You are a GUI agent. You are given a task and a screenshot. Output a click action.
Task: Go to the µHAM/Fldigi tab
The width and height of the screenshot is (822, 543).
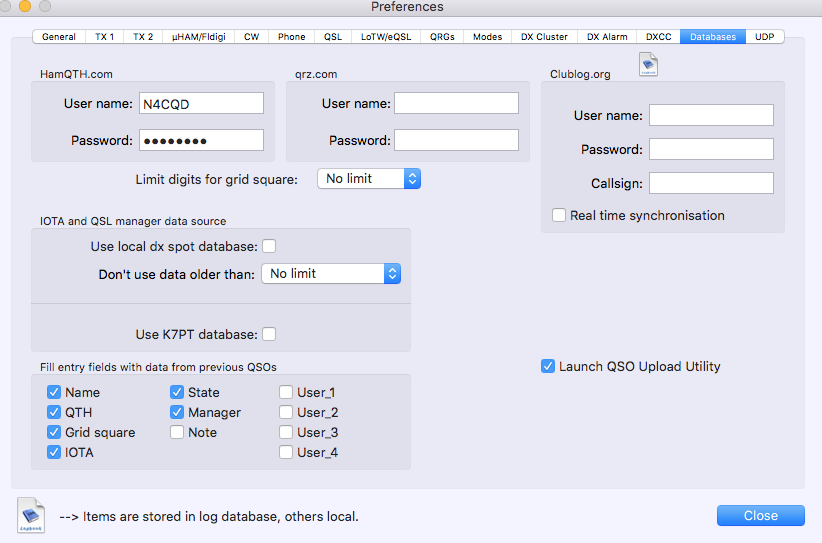point(200,37)
